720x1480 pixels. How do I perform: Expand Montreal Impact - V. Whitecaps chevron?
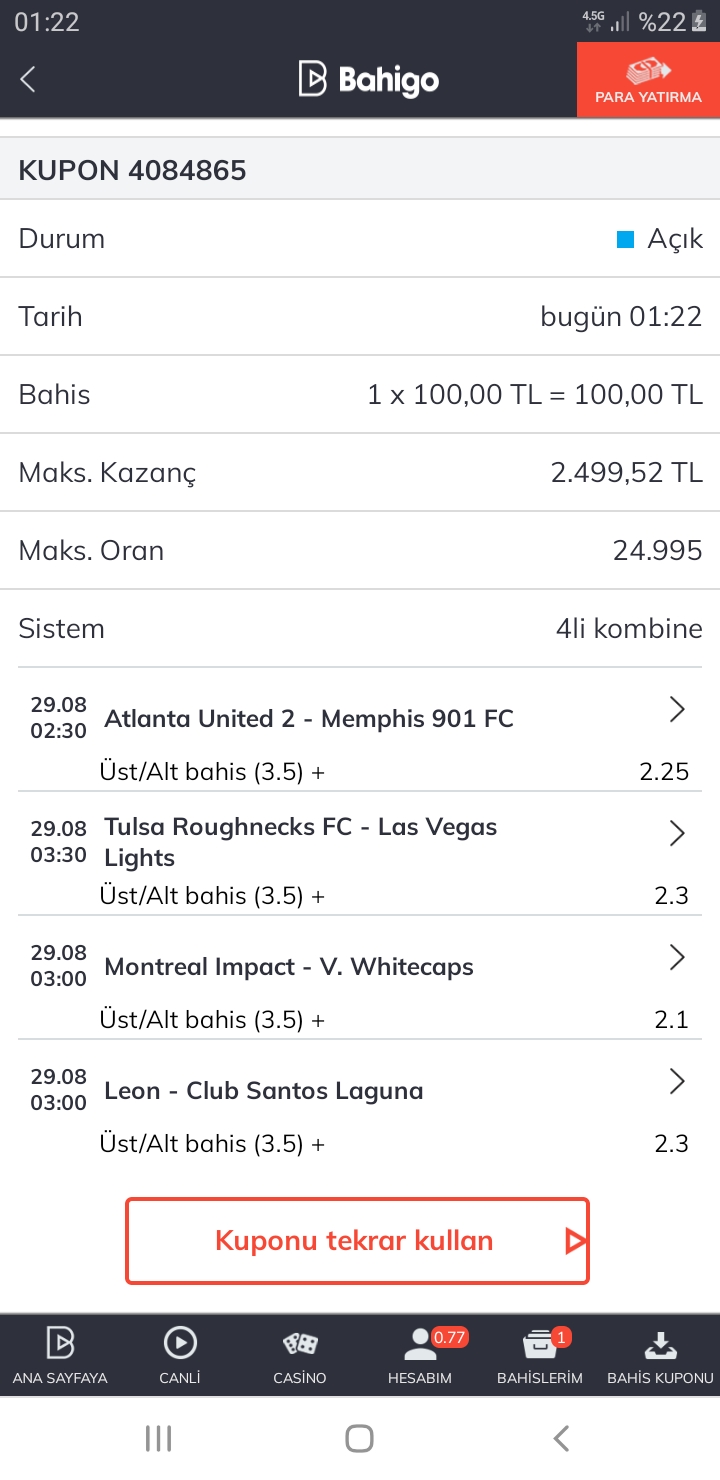(677, 958)
